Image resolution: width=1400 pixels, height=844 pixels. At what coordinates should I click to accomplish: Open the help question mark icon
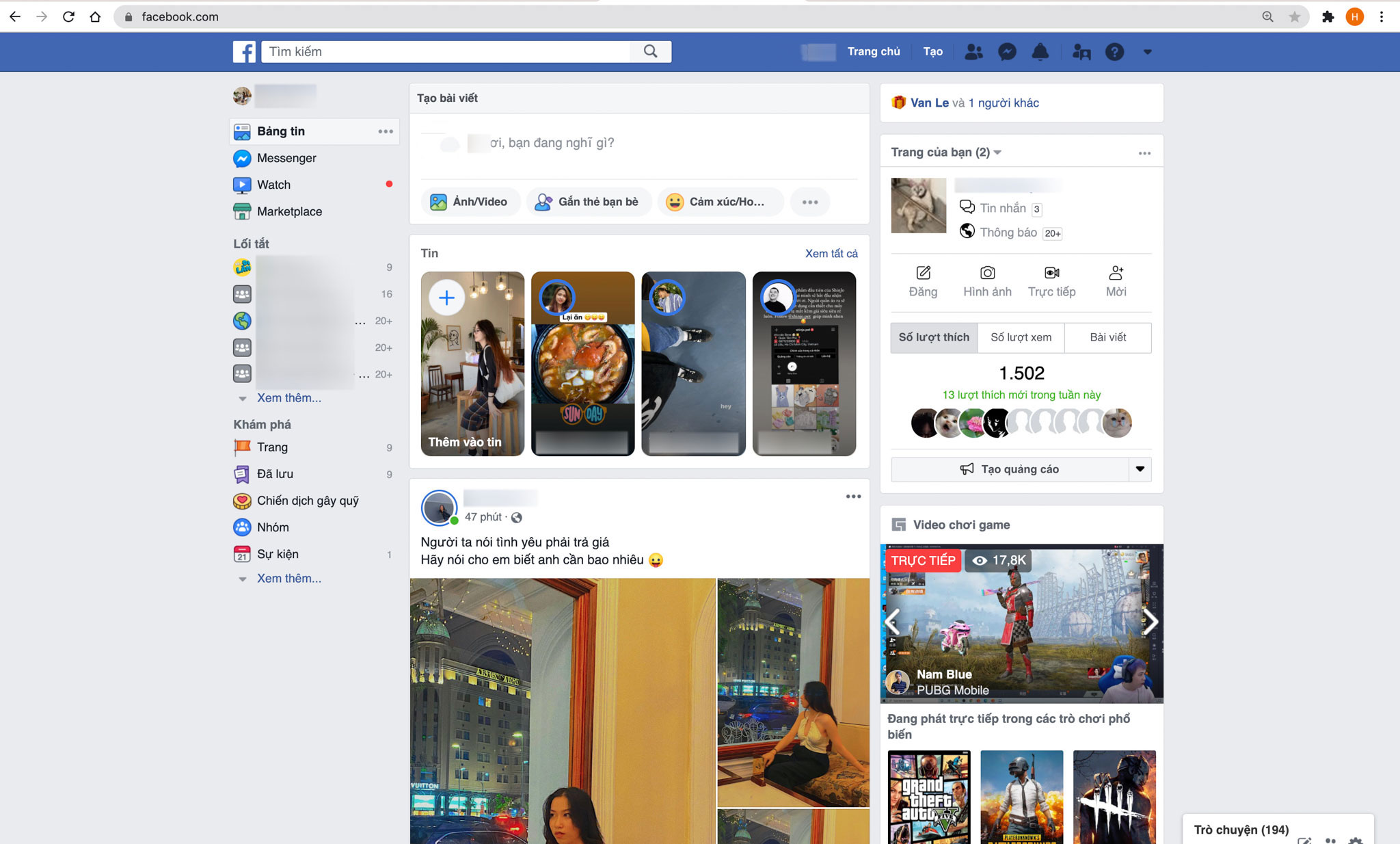coord(1114,51)
